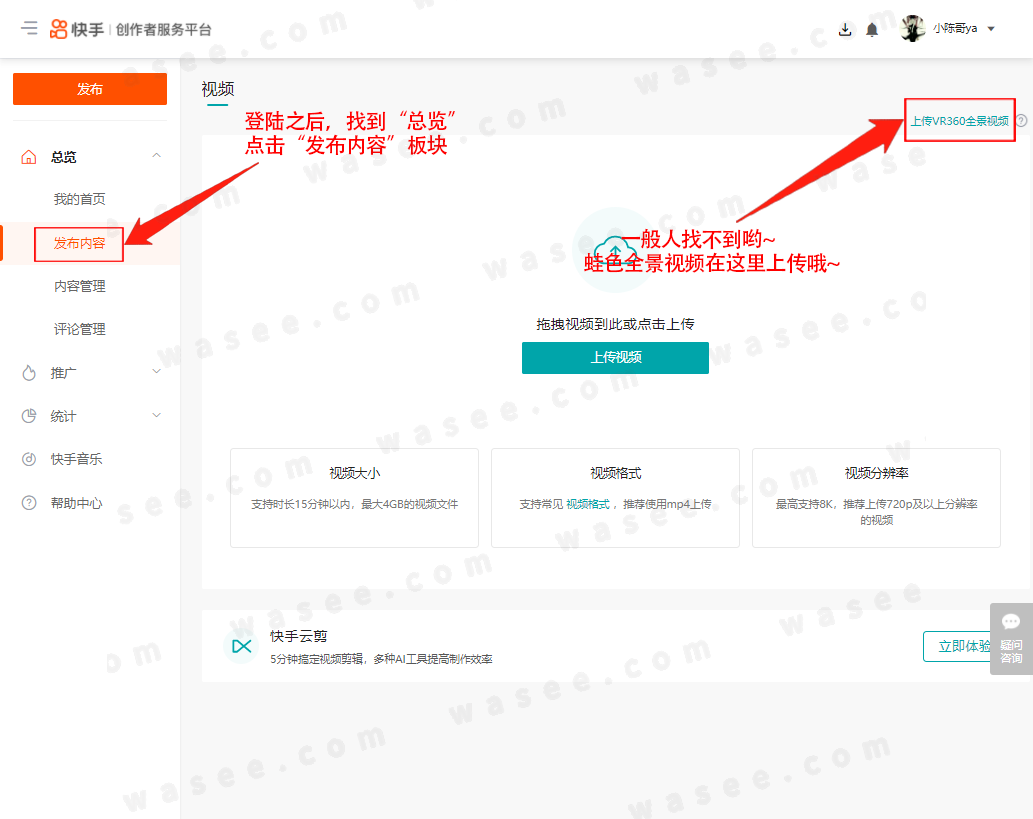This screenshot has width=1033, height=819.
Task: Toggle the hamburger sidebar menu icon
Action: (29, 28)
